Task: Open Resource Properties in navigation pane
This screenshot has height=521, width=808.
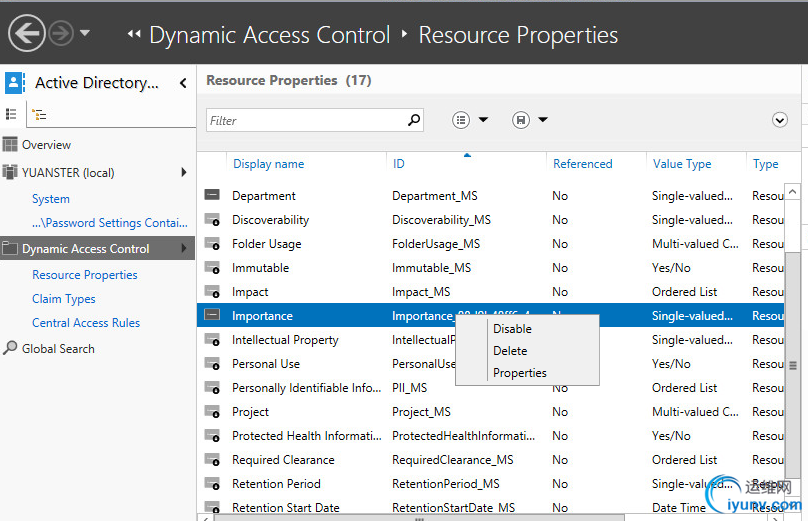Action: pos(85,275)
